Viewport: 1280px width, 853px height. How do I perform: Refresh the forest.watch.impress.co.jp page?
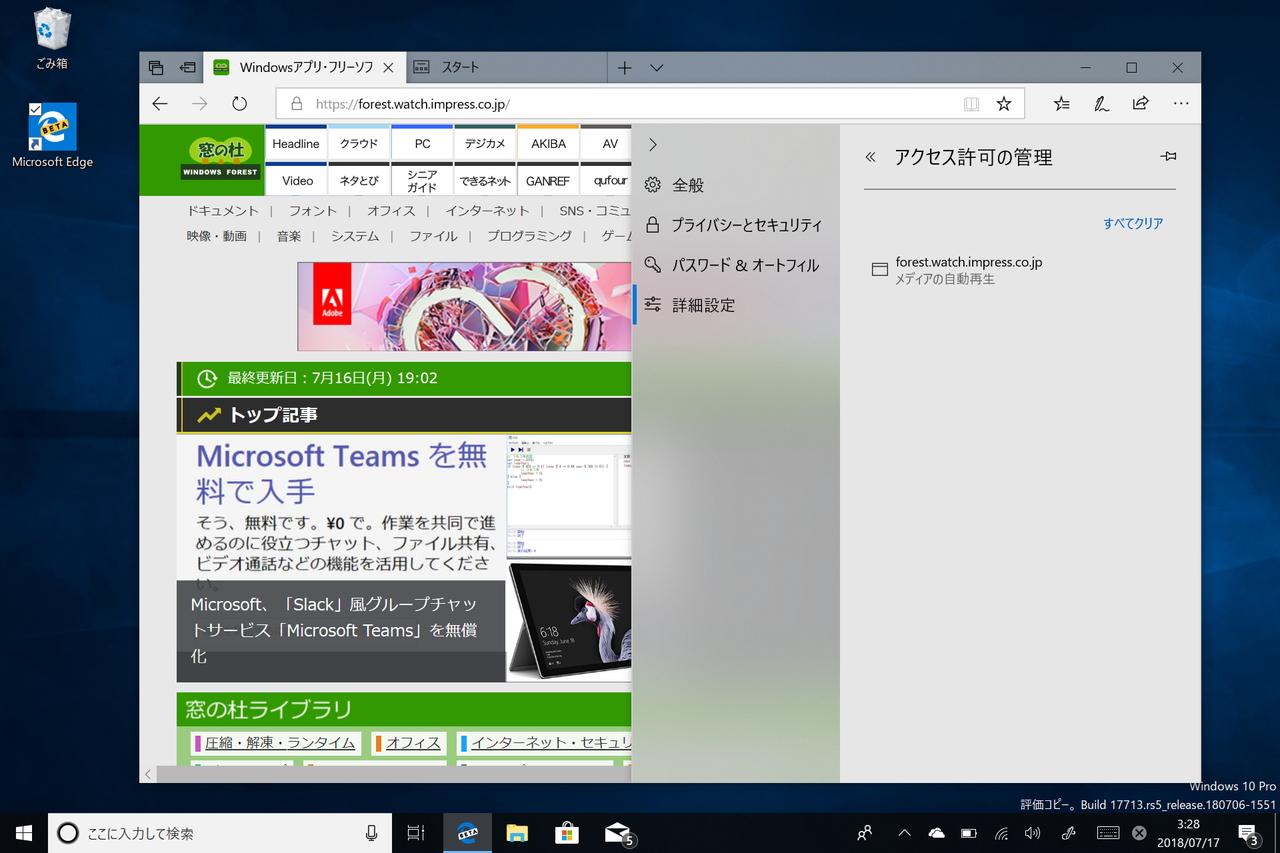239,103
